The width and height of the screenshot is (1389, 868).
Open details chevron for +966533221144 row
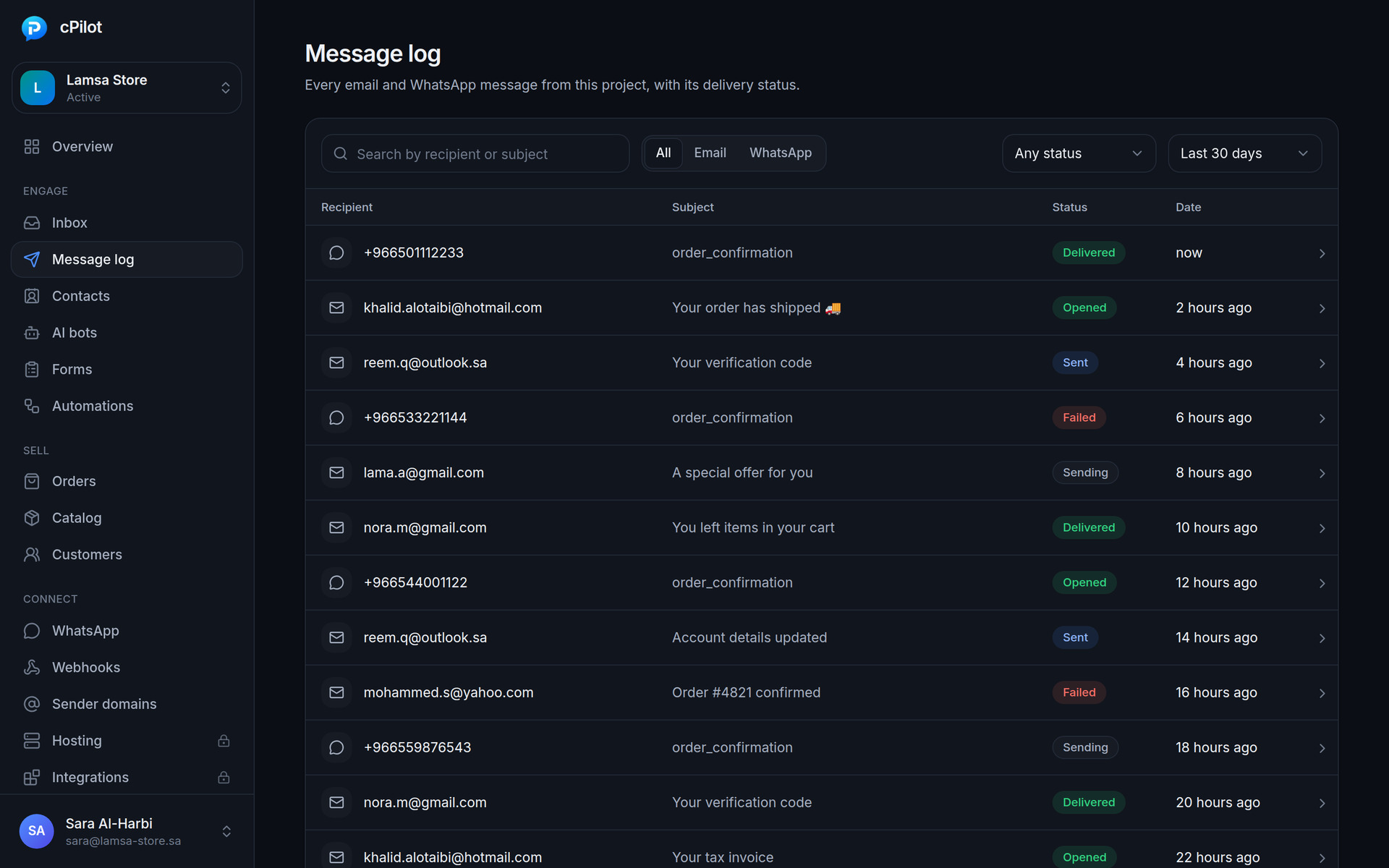pos(1322,418)
